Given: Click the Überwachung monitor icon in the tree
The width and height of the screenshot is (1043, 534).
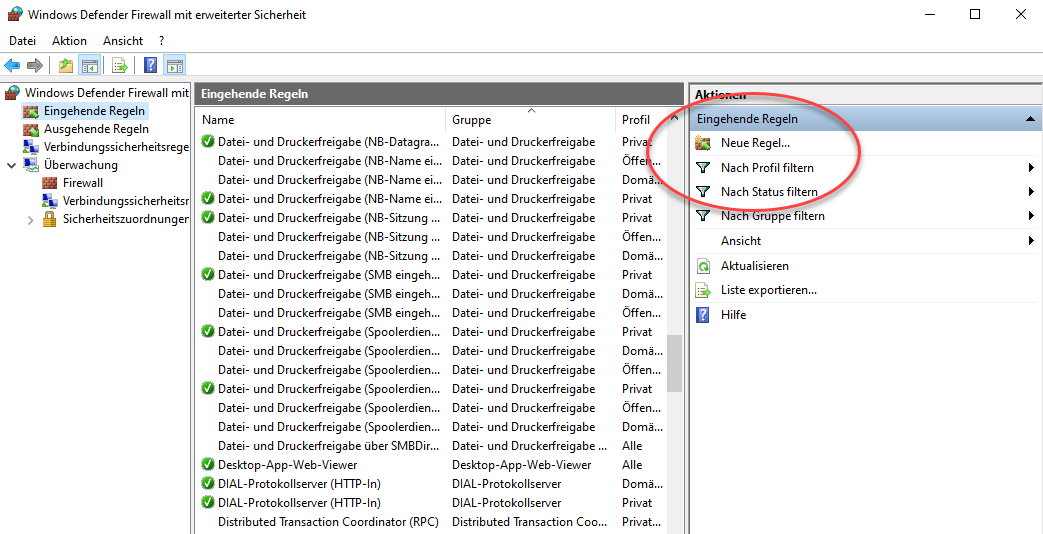Looking at the screenshot, I should (31, 165).
